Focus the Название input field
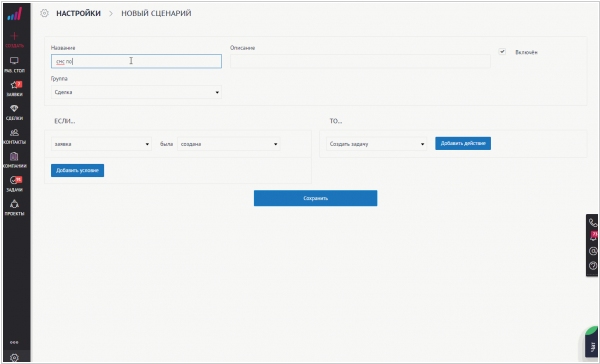 pyautogui.click(x=136, y=61)
